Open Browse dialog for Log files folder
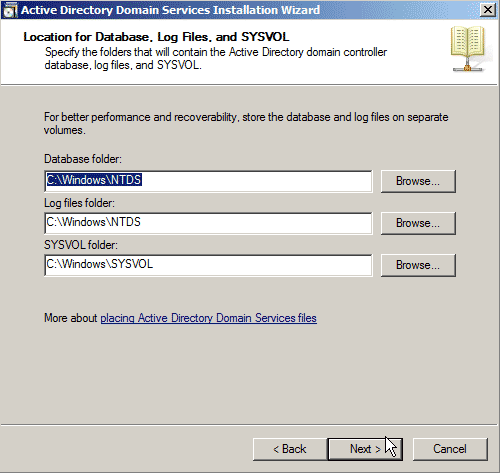The image size is (500, 473). pyautogui.click(x=418, y=223)
